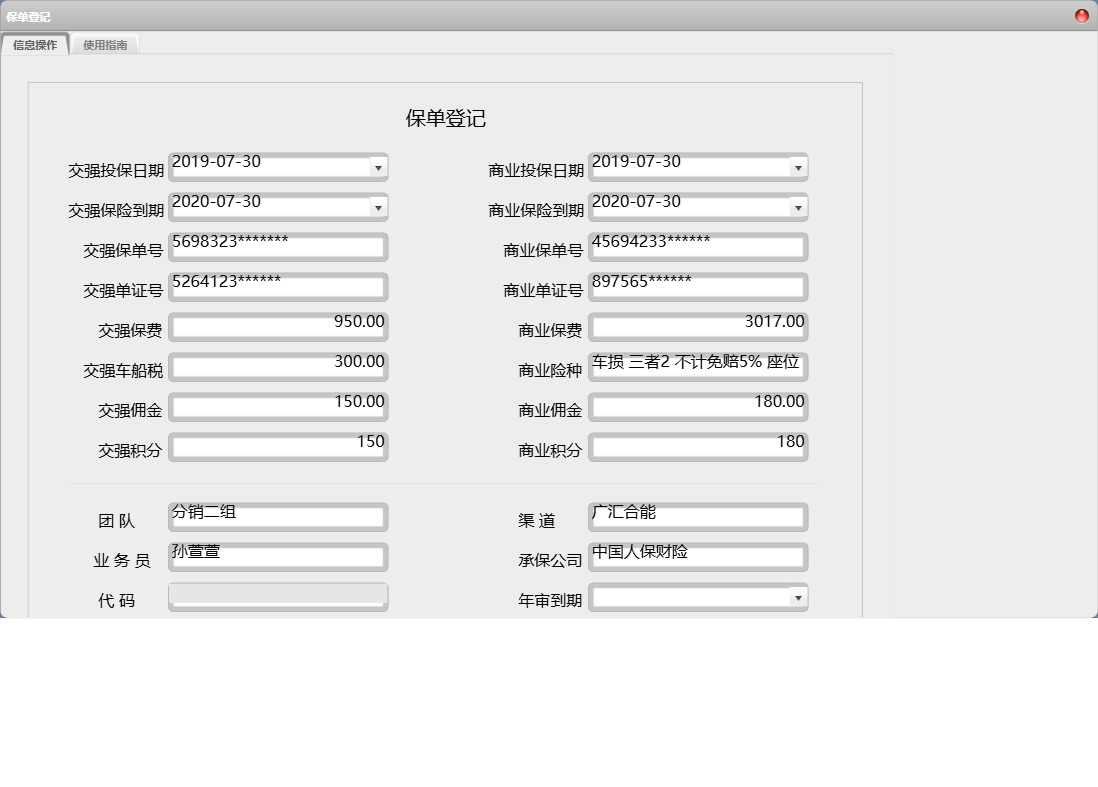Select the 交强车船税 field showing 300.00
The width and height of the screenshot is (1098, 787).
tap(278, 367)
